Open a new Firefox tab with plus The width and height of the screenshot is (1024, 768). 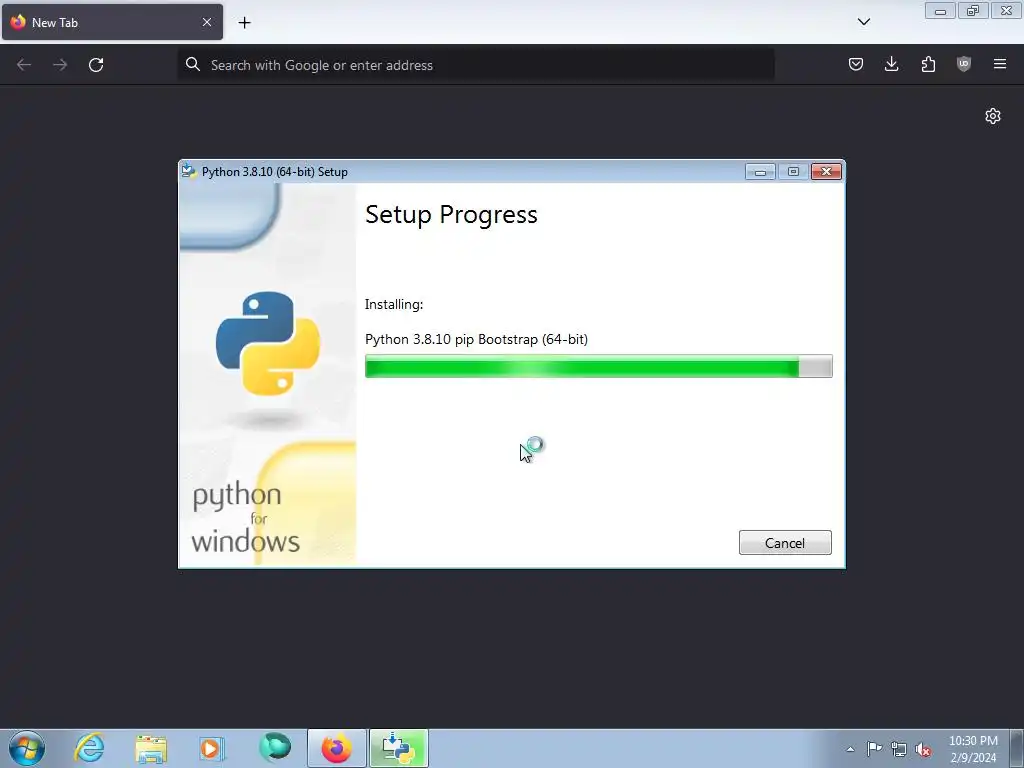pyautogui.click(x=244, y=22)
